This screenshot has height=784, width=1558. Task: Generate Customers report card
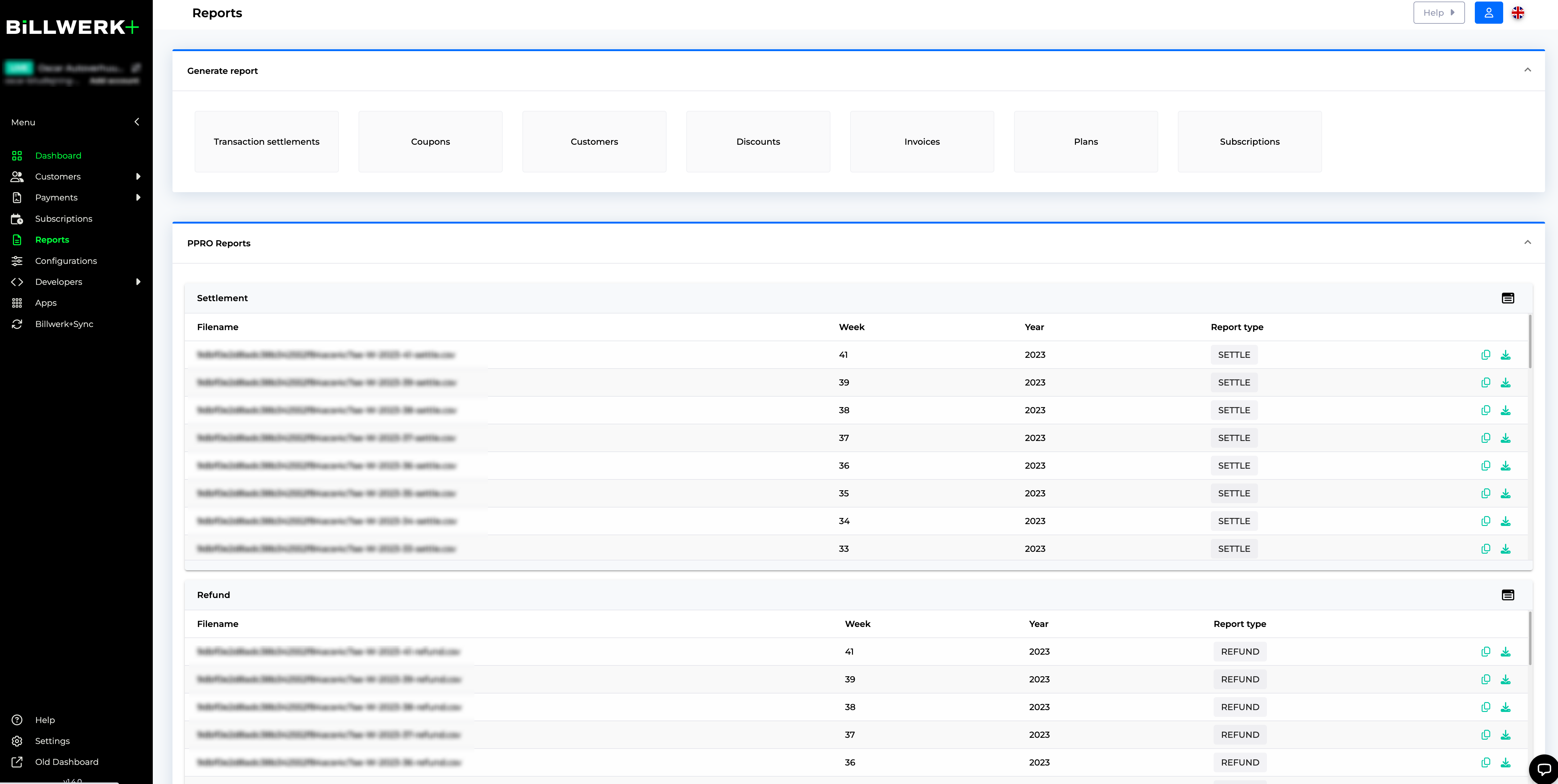pos(594,141)
